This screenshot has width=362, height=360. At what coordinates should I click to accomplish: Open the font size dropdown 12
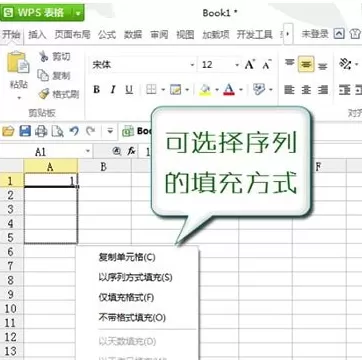pos(237,65)
